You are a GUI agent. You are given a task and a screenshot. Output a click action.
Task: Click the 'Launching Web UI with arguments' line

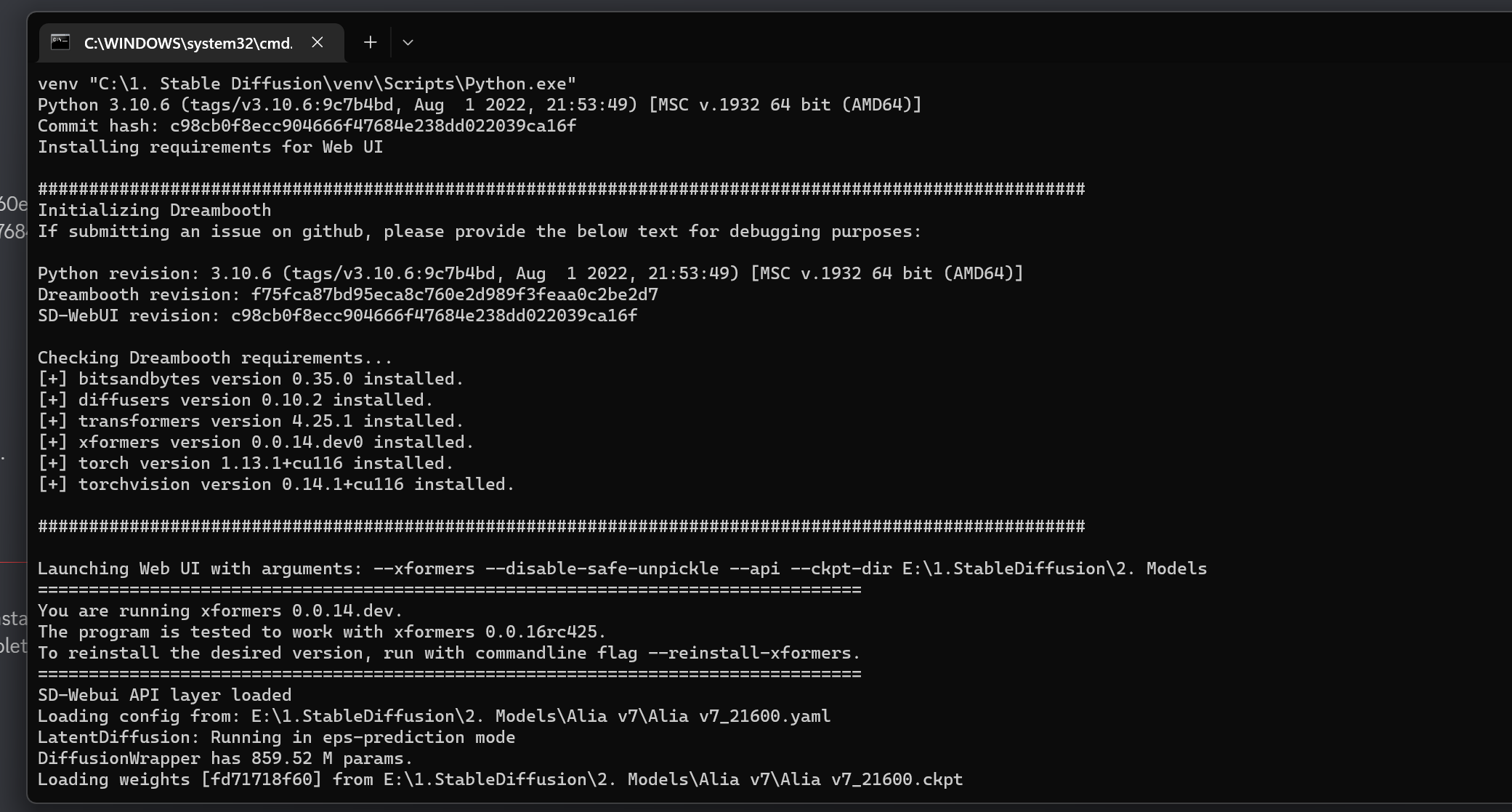[x=623, y=568]
